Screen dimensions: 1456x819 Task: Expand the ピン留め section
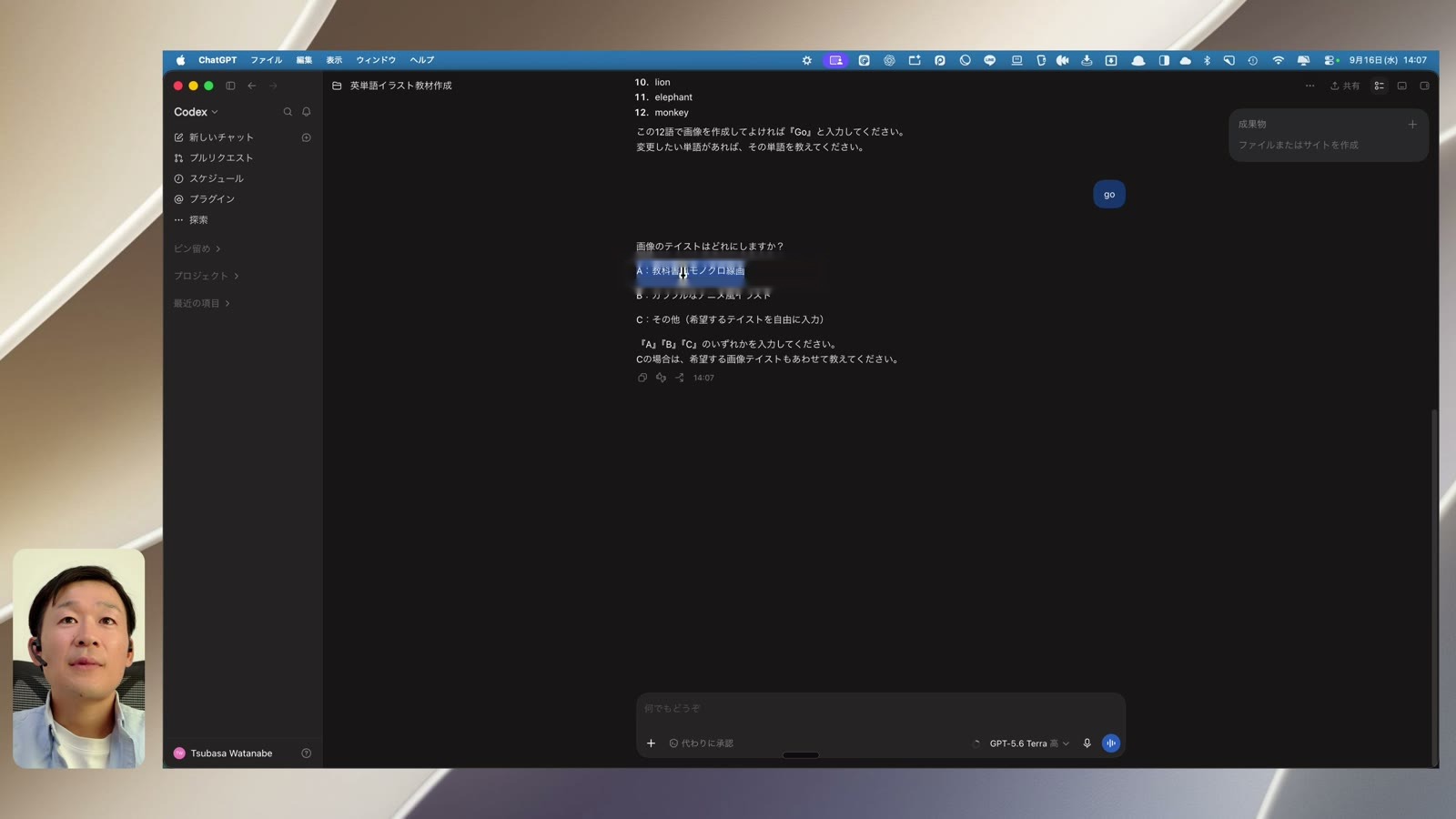coord(197,248)
